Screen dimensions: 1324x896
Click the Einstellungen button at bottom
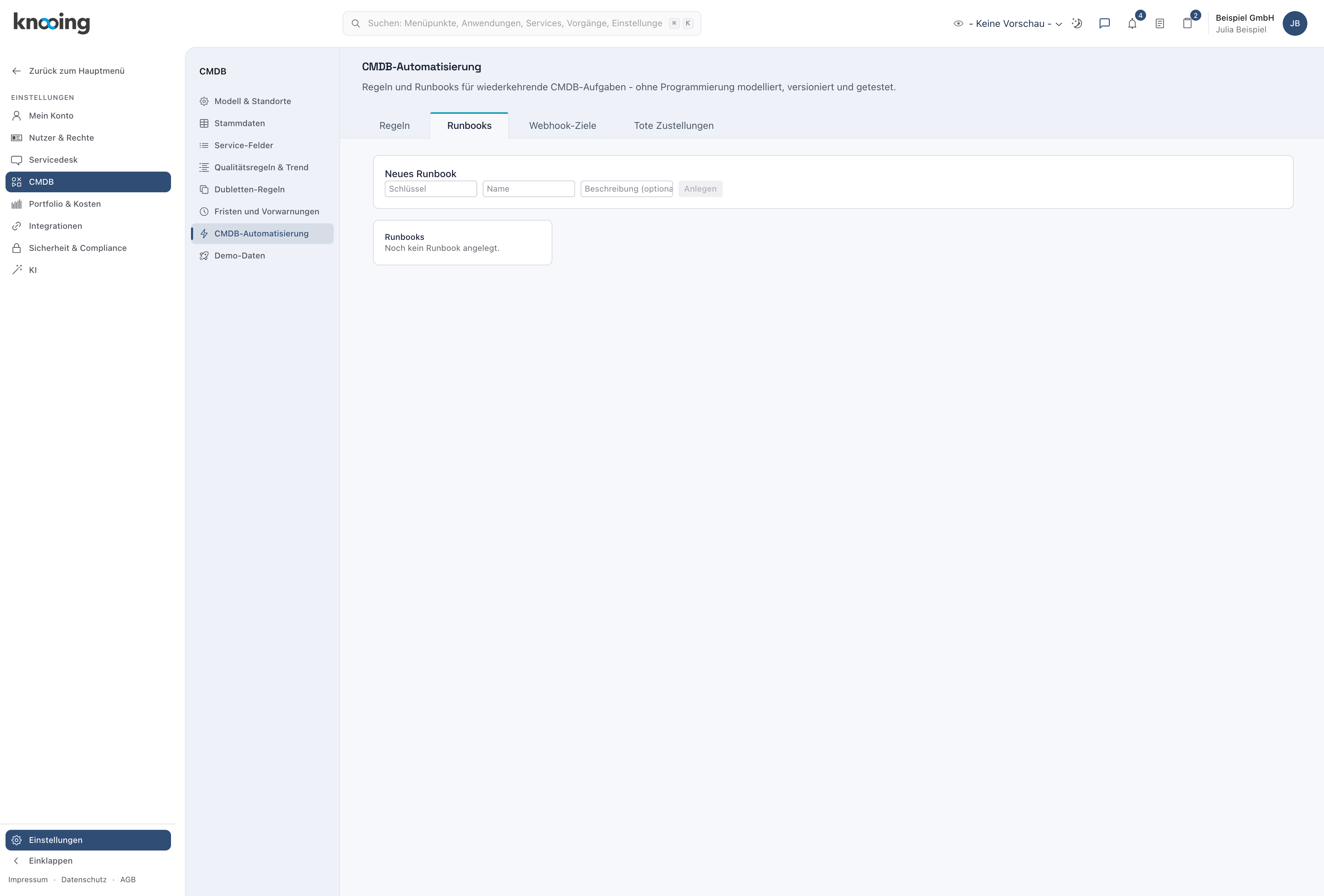(88, 840)
